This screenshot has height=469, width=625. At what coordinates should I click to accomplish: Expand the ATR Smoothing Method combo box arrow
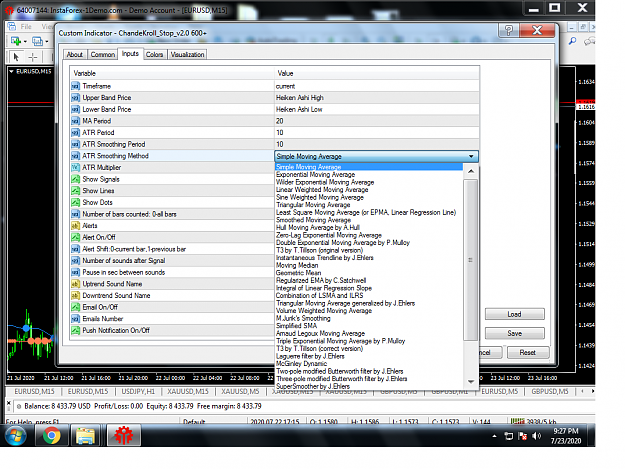(x=471, y=156)
